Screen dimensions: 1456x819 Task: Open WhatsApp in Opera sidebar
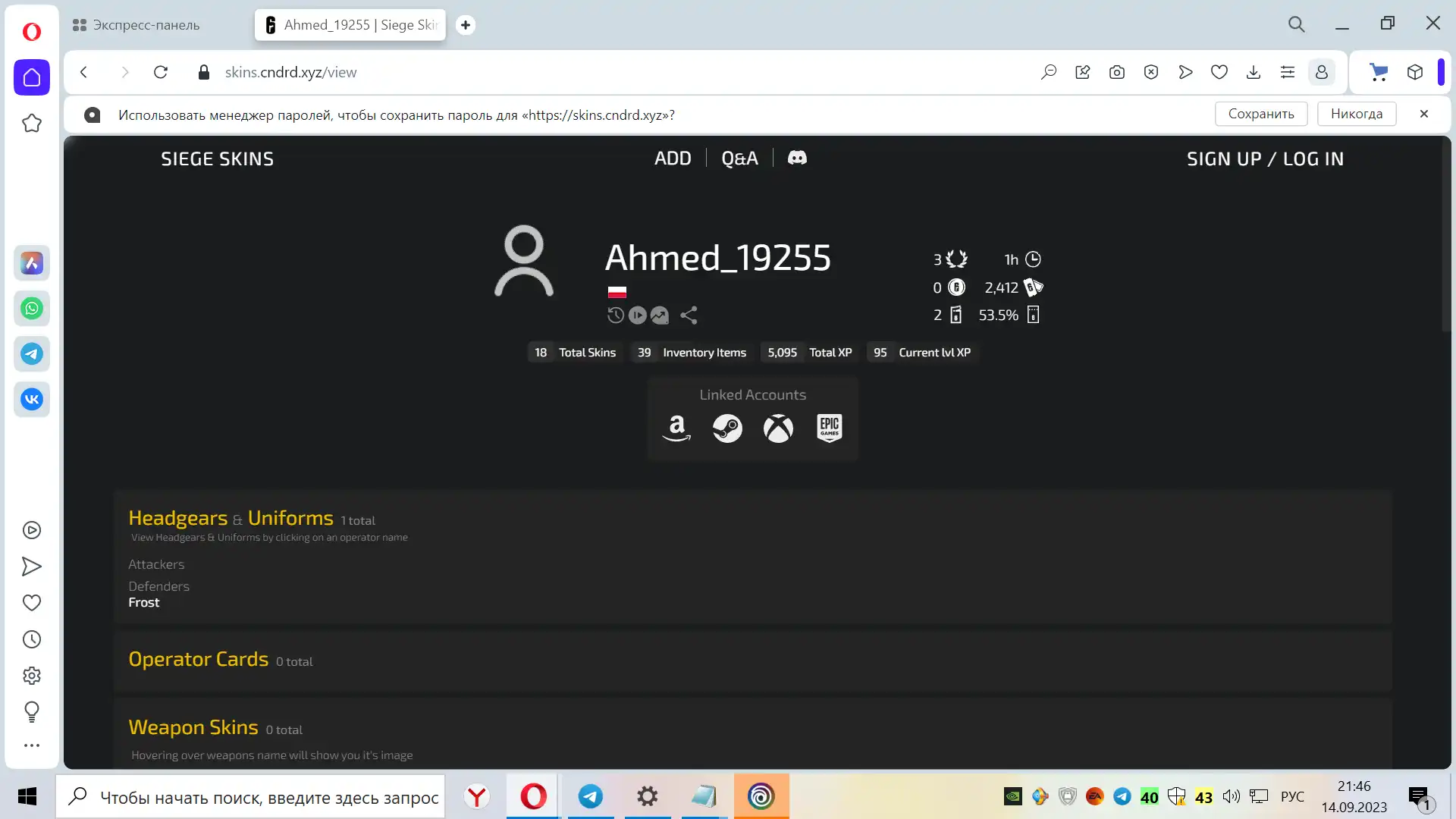click(32, 309)
